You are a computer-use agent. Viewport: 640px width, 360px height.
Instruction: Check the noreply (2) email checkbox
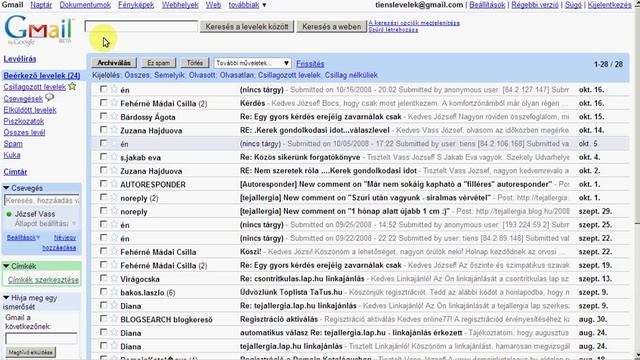104,197
